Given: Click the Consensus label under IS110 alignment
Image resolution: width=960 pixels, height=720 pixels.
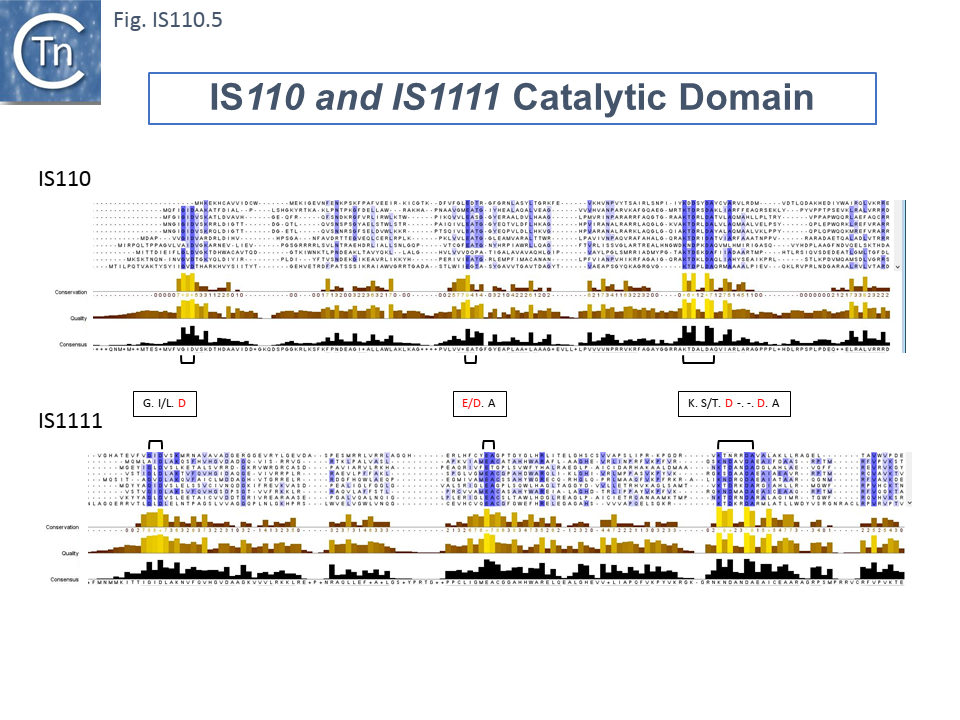Looking at the screenshot, I should [x=72, y=344].
